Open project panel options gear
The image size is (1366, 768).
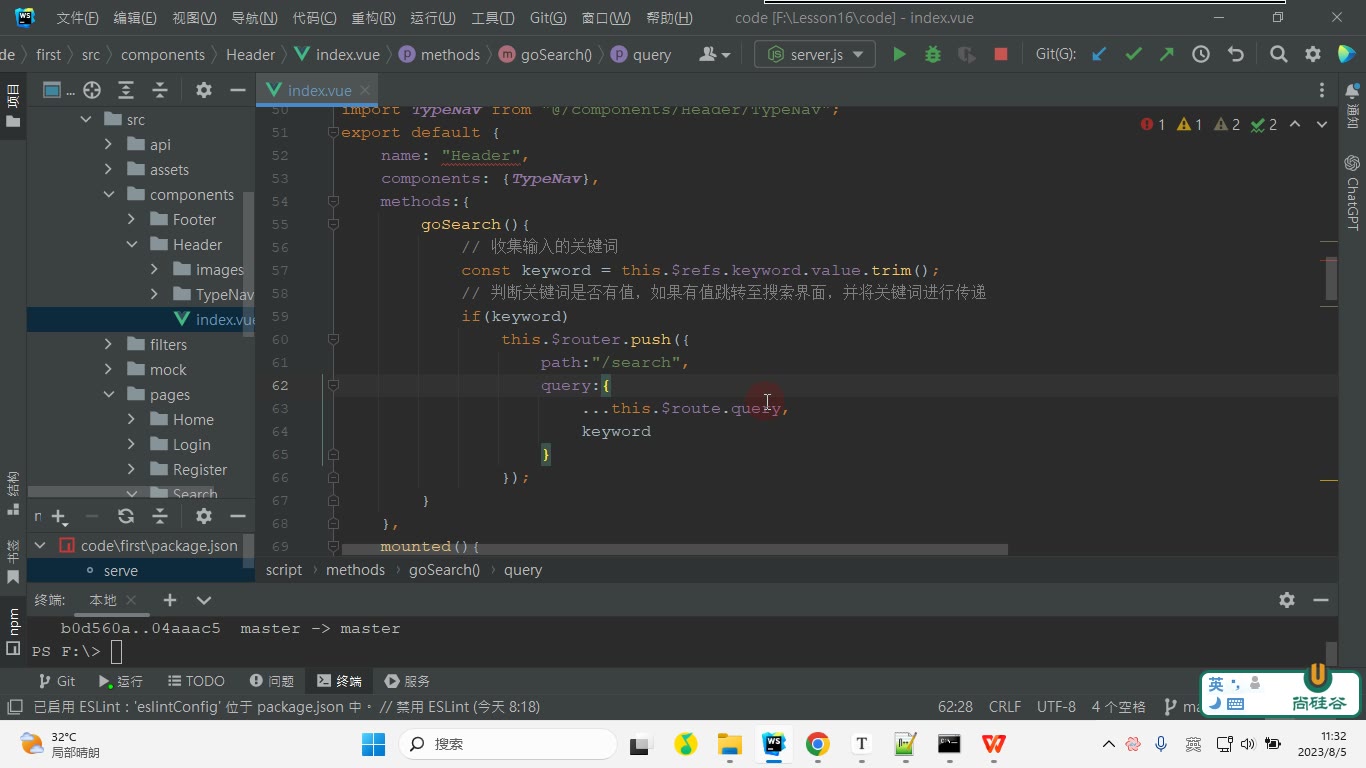pyautogui.click(x=204, y=90)
